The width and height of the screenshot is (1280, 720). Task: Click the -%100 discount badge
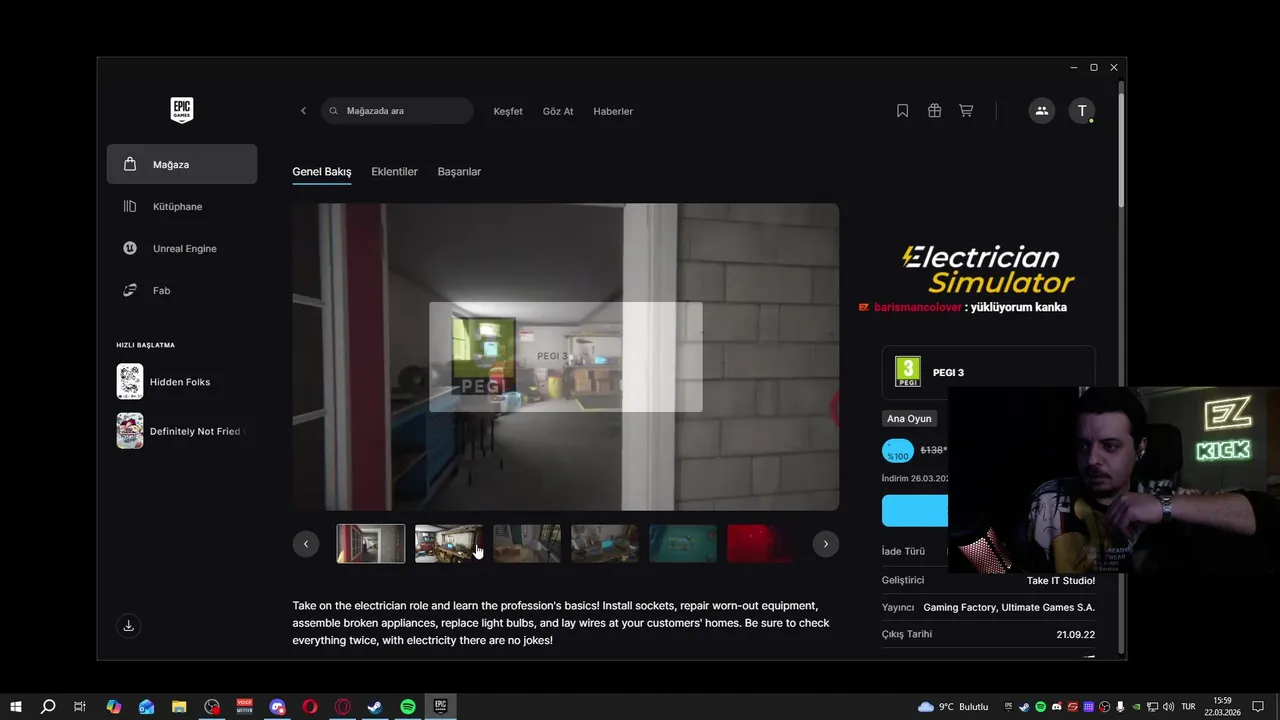tap(898, 451)
